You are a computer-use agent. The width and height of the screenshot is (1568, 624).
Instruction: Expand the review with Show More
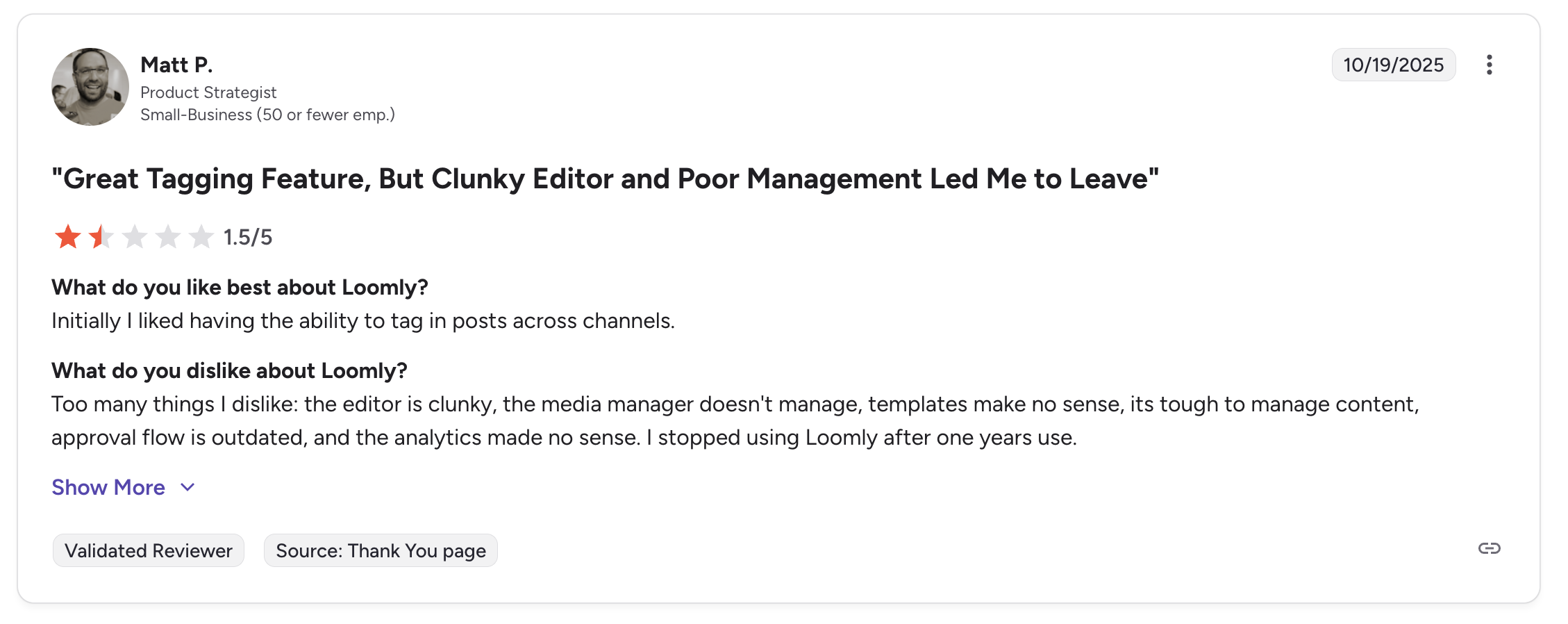pyautogui.click(x=108, y=487)
